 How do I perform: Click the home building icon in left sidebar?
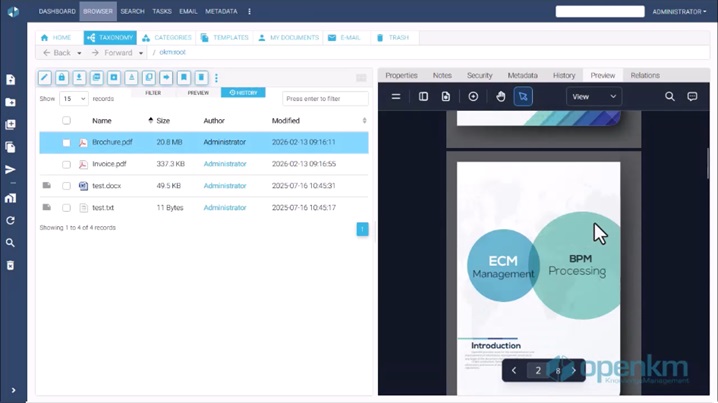point(10,198)
